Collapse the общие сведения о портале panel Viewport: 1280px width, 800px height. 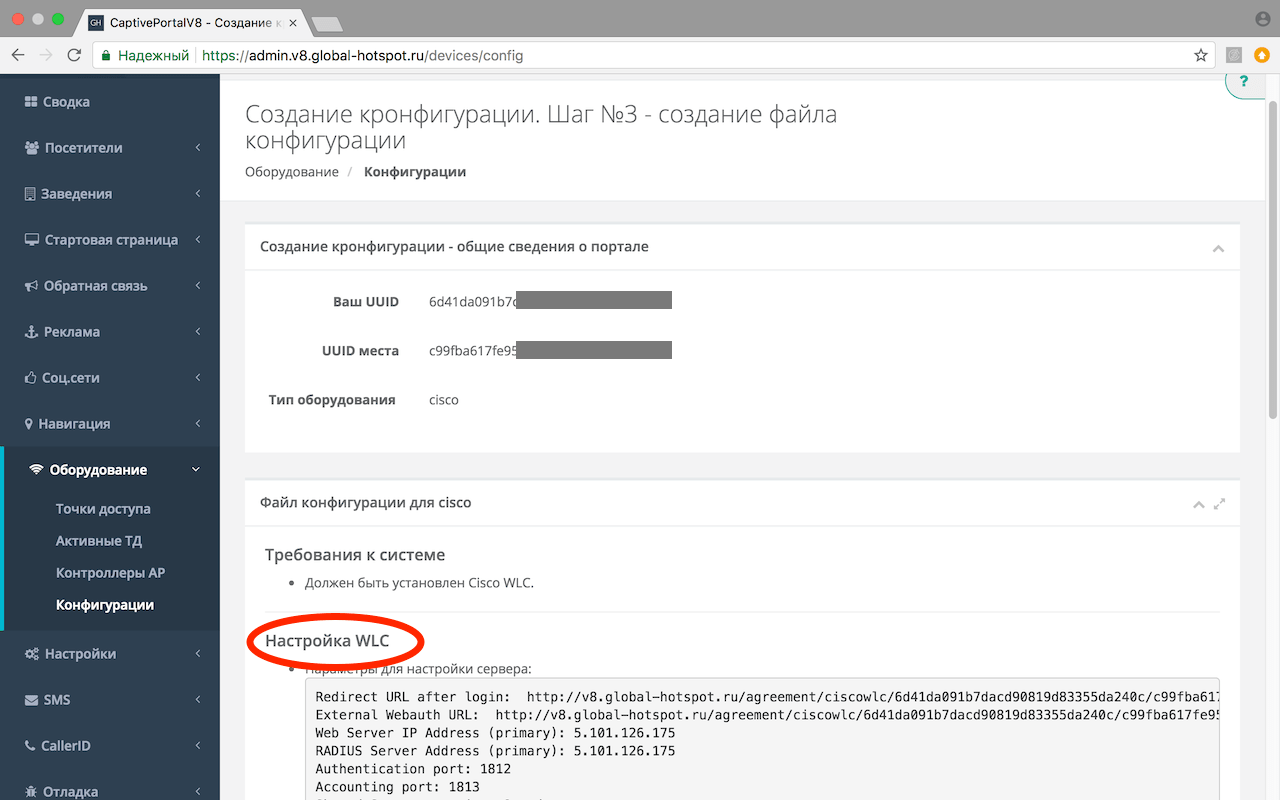1218,248
